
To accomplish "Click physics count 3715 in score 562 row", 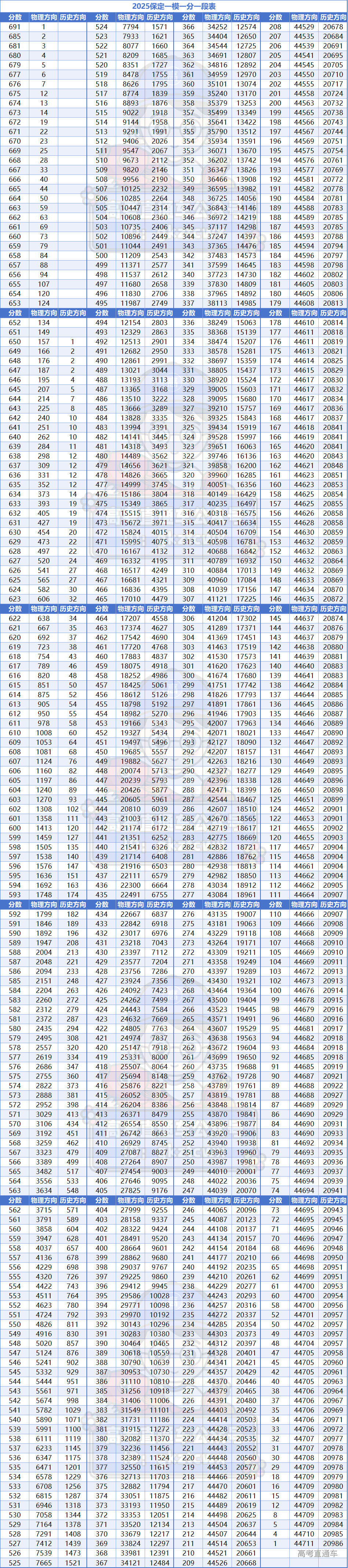I will (44, 1210).
